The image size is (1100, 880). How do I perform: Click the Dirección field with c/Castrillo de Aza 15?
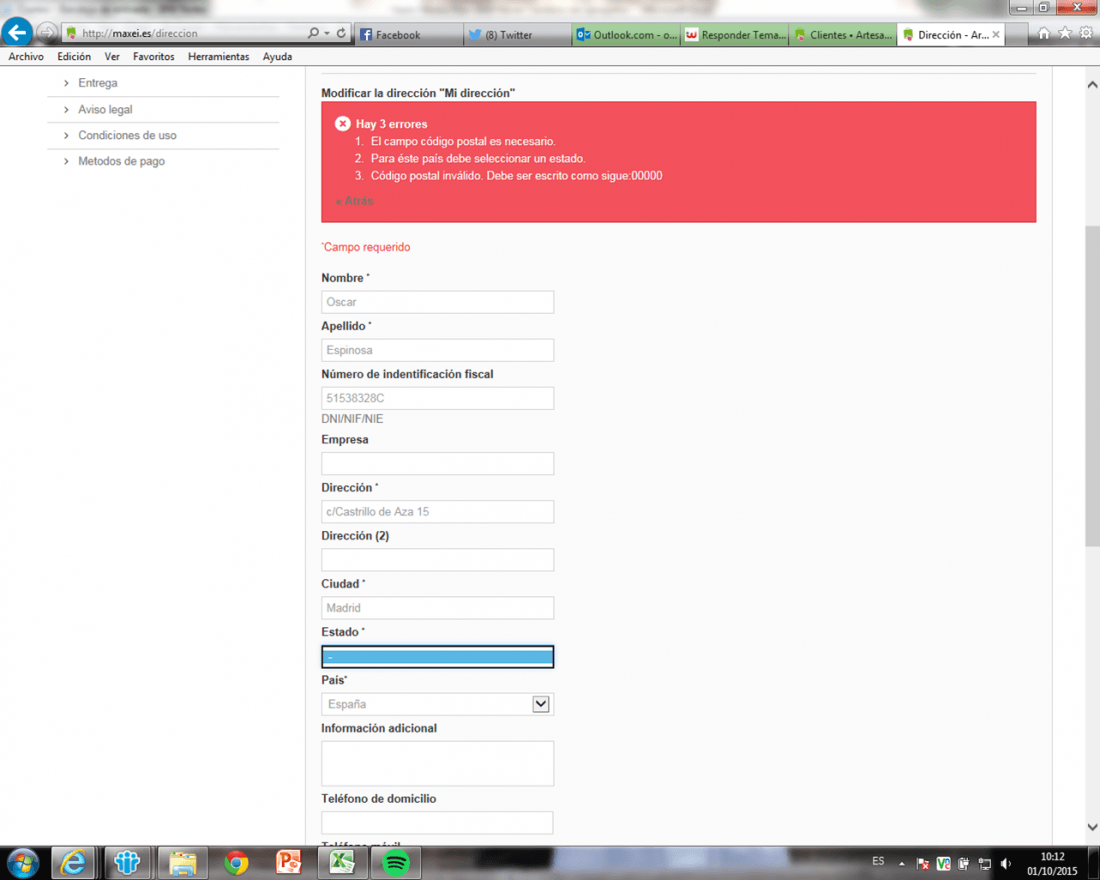[x=437, y=512]
